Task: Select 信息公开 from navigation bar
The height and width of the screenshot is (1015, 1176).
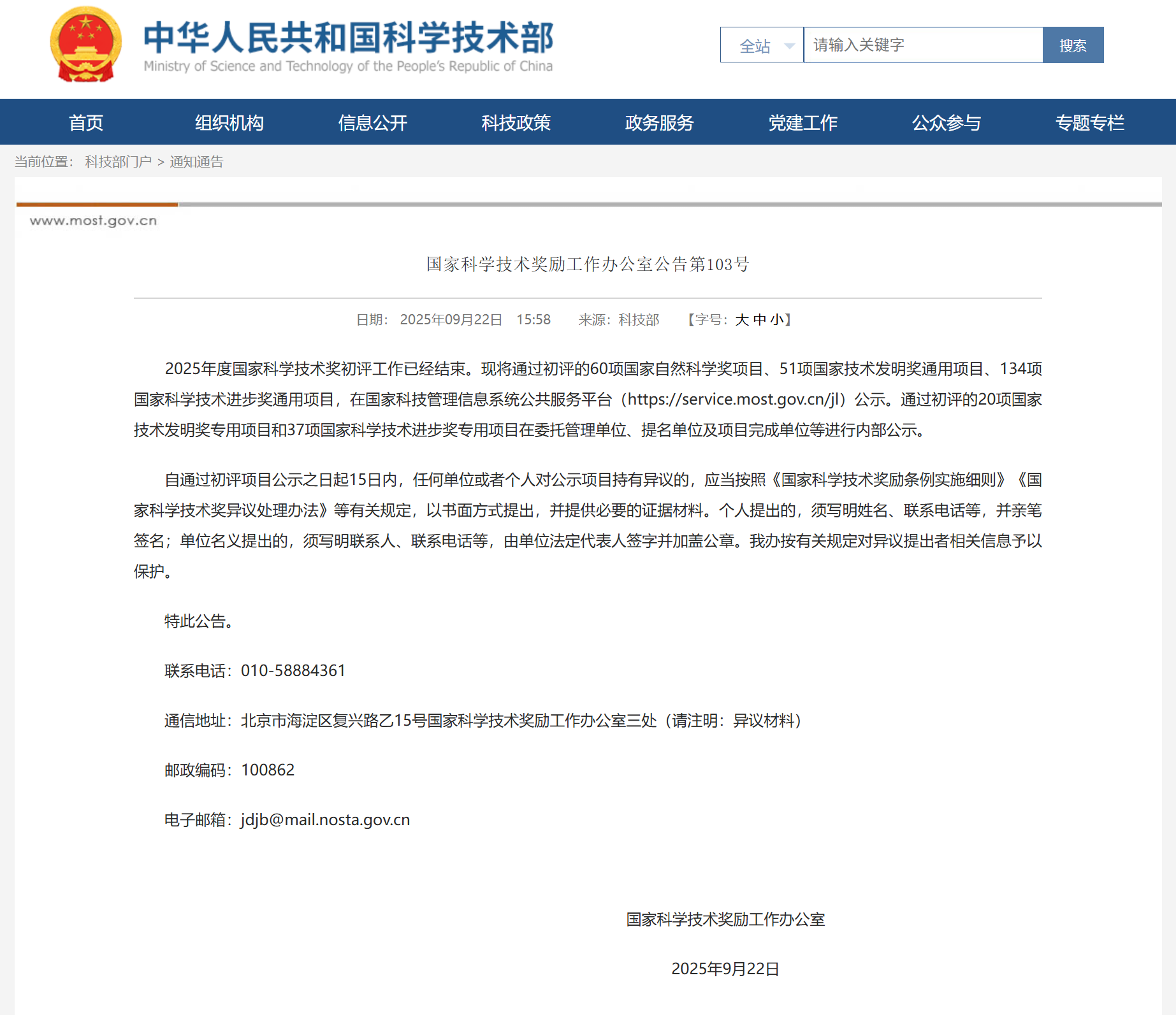Action: [373, 122]
